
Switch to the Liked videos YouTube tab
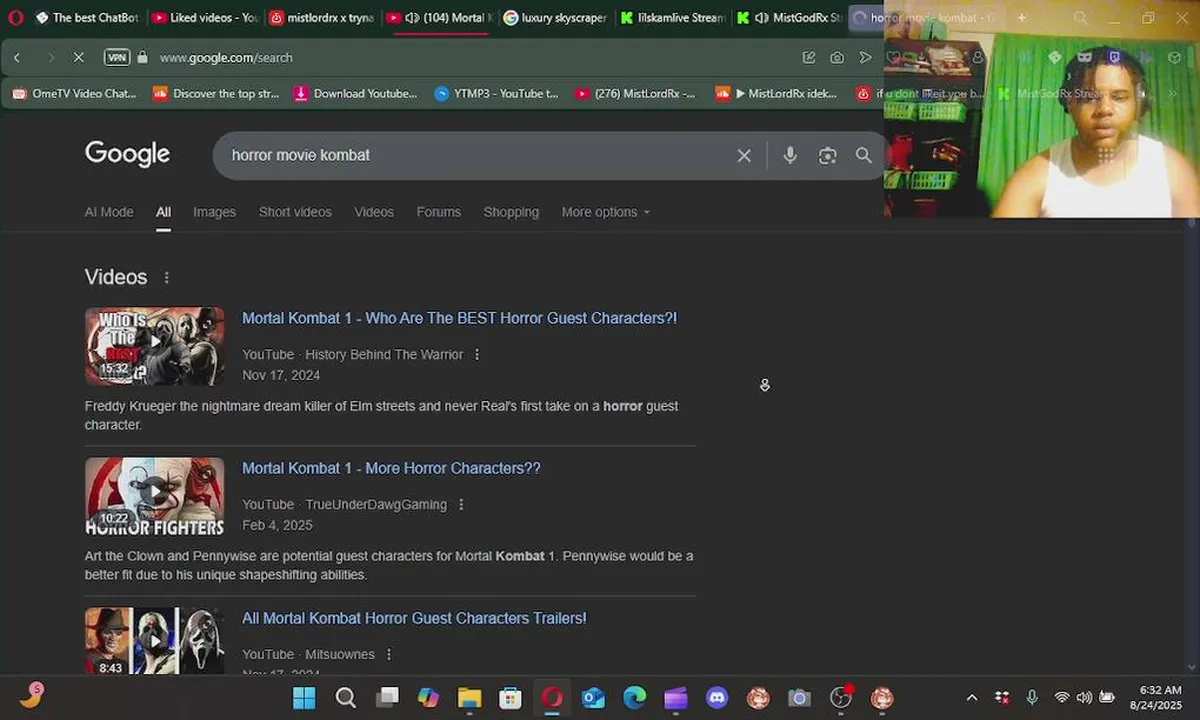[205, 17]
